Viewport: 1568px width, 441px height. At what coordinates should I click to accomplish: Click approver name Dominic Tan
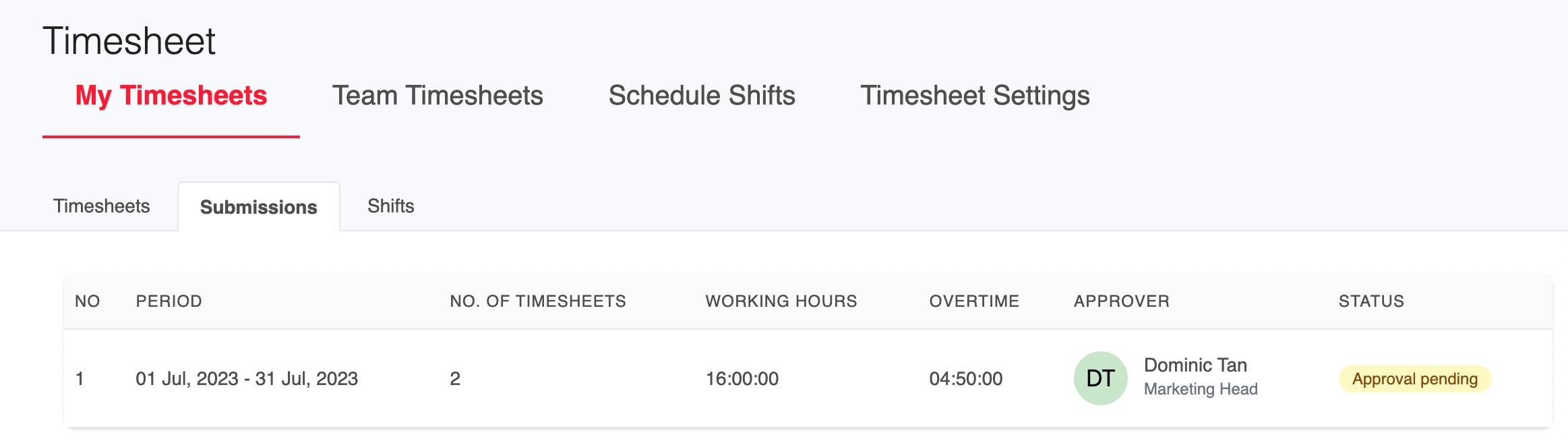(x=1195, y=365)
